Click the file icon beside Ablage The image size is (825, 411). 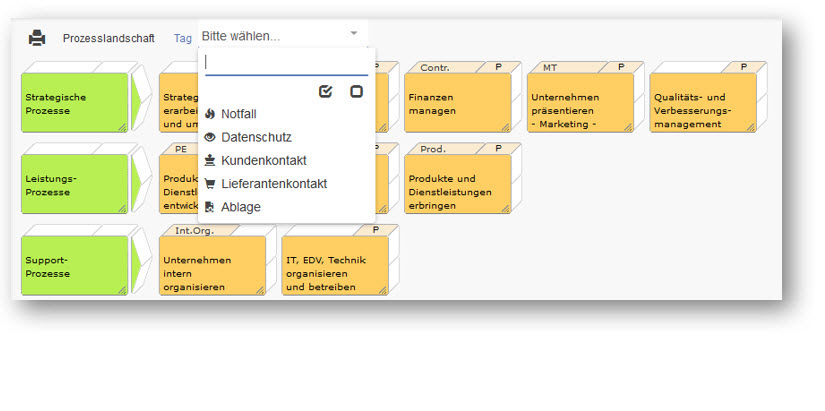[210, 207]
